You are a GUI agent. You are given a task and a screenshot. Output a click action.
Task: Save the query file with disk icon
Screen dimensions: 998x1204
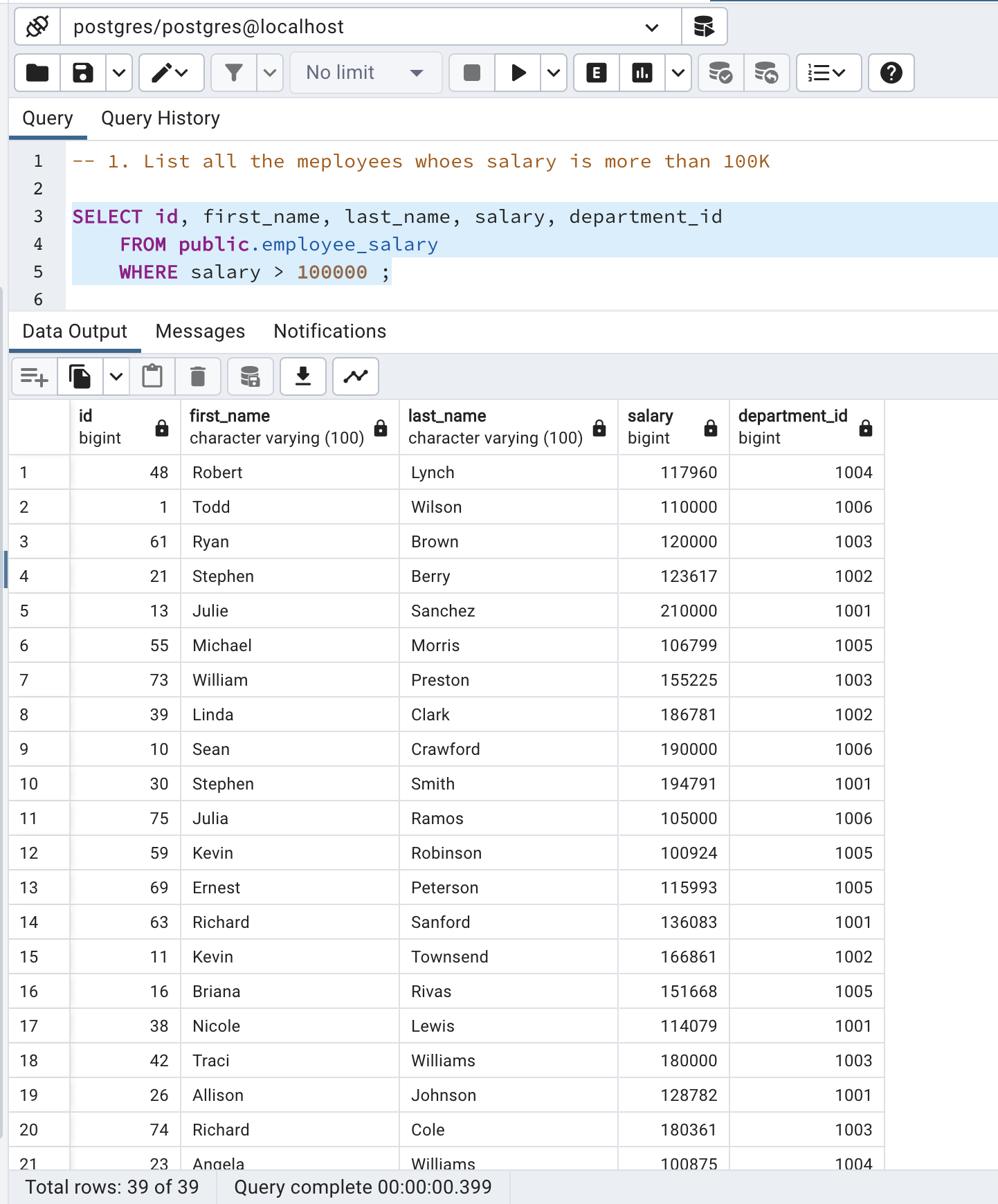coord(83,73)
